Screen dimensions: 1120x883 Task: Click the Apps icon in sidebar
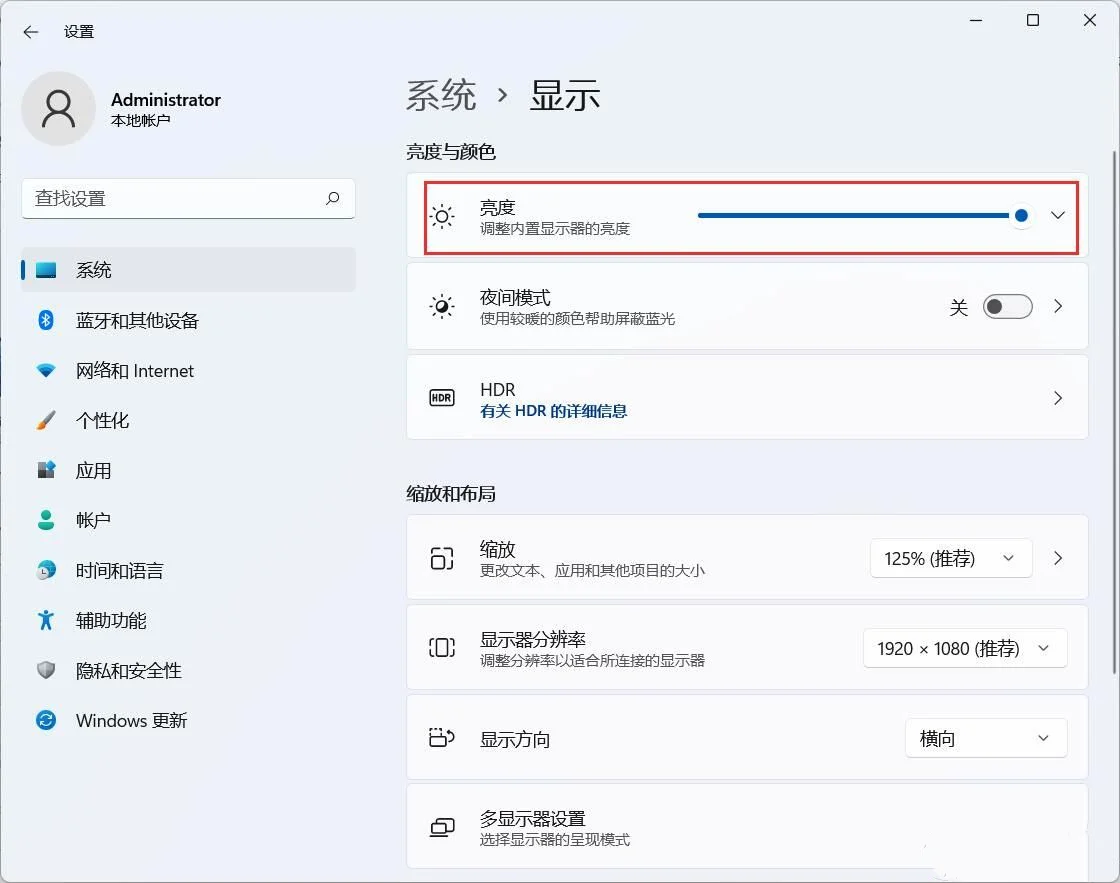(x=46, y=470)
